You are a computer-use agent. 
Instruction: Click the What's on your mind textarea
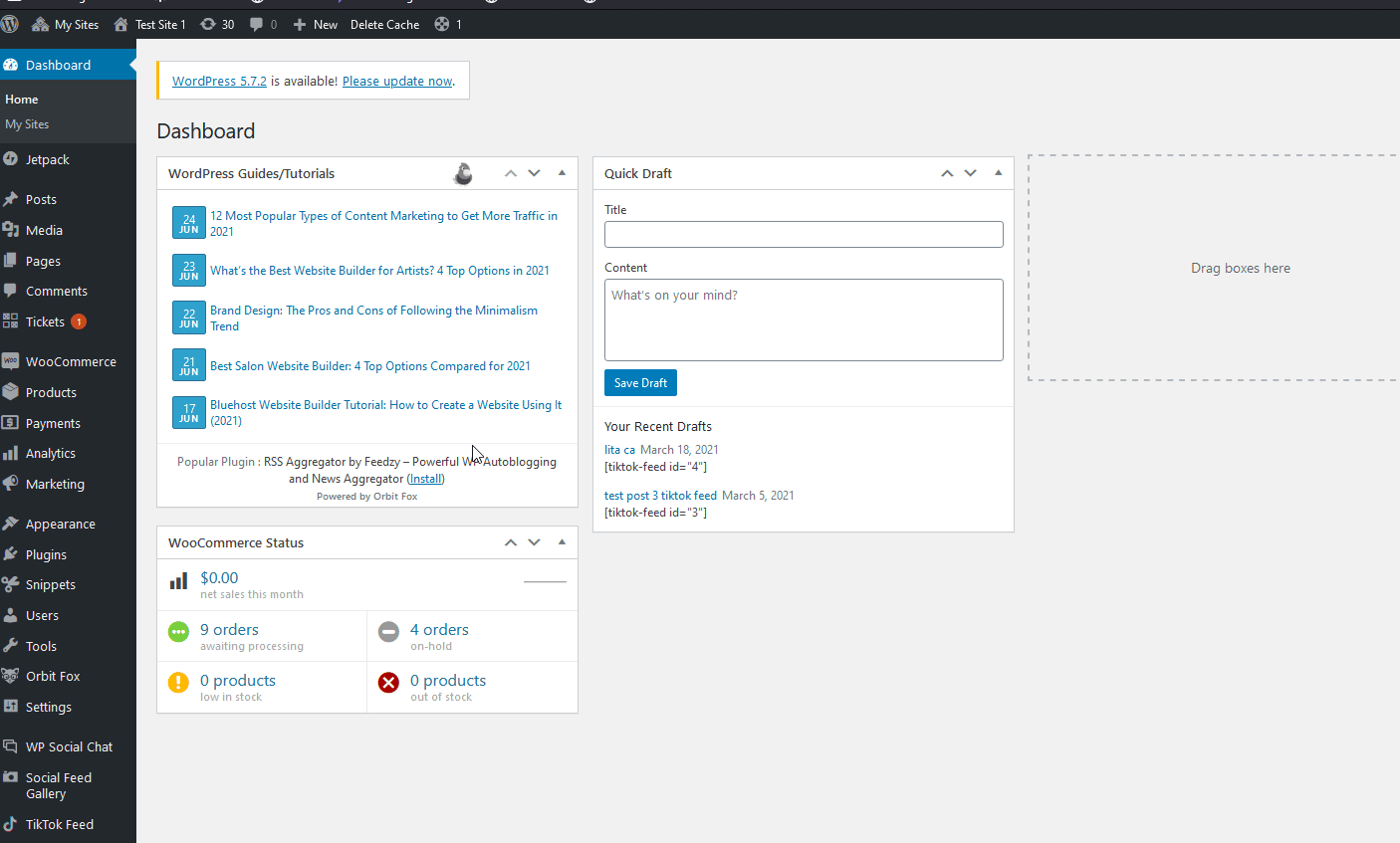[804, 319]
